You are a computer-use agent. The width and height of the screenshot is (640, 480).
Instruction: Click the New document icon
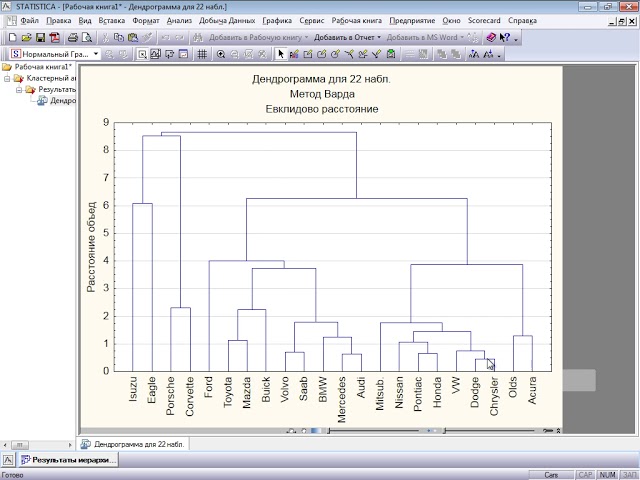(x=13, y=38)
